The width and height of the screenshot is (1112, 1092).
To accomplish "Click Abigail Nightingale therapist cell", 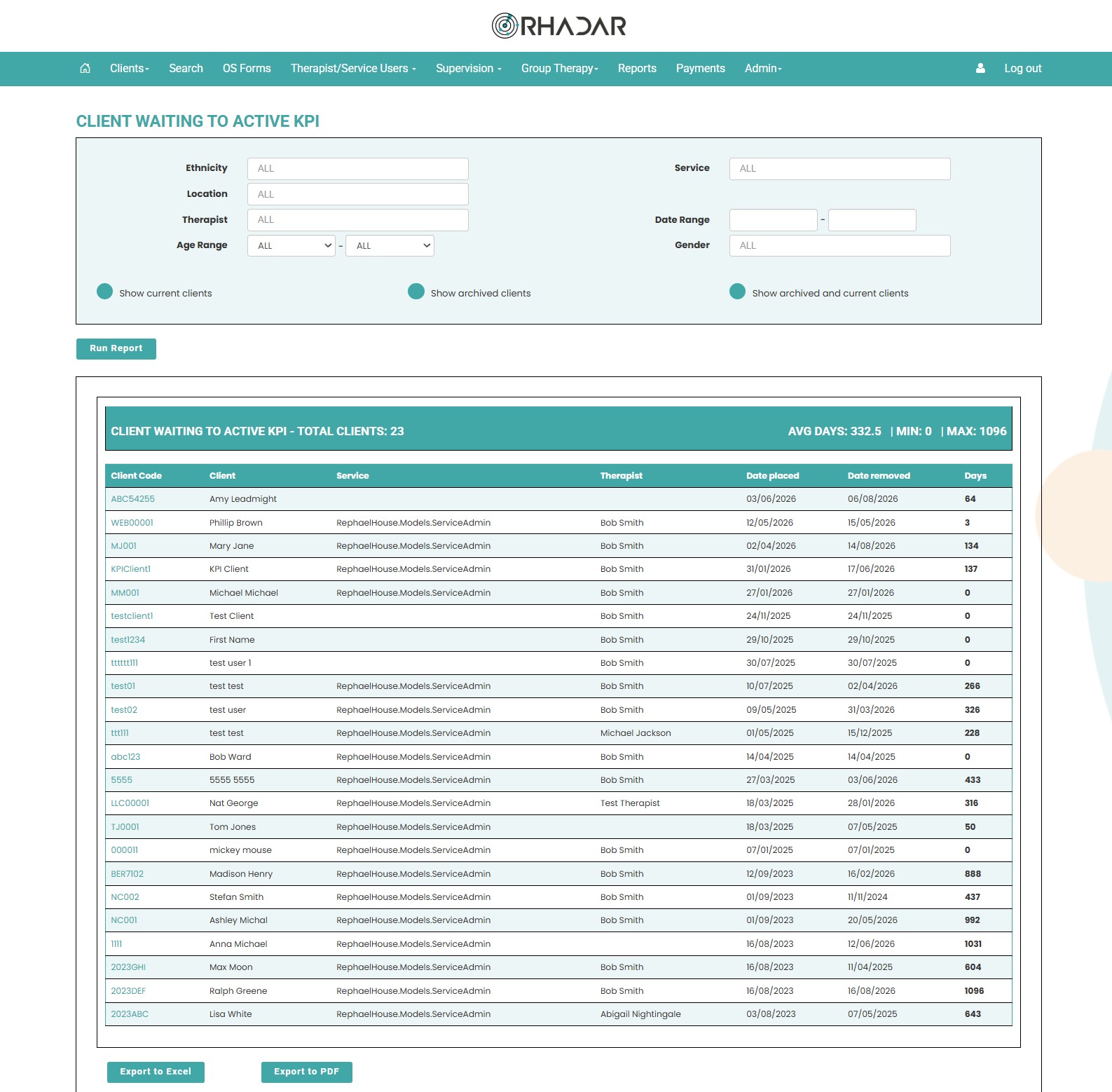I will point(640,1013).
